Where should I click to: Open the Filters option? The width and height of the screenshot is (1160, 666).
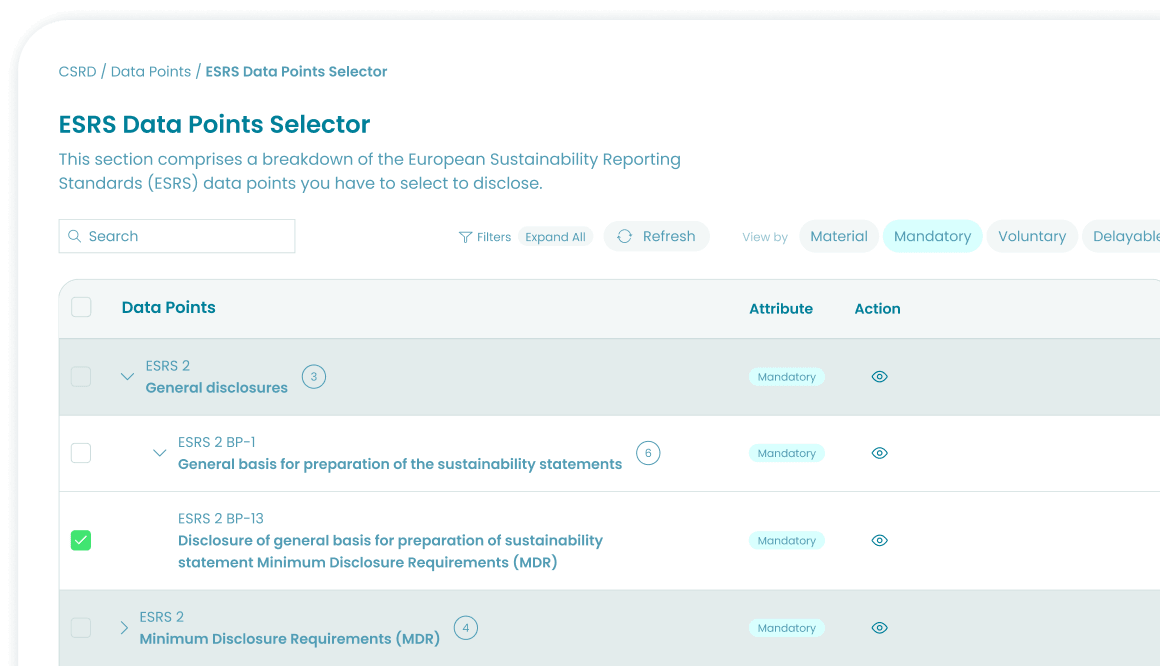point(485,237)
